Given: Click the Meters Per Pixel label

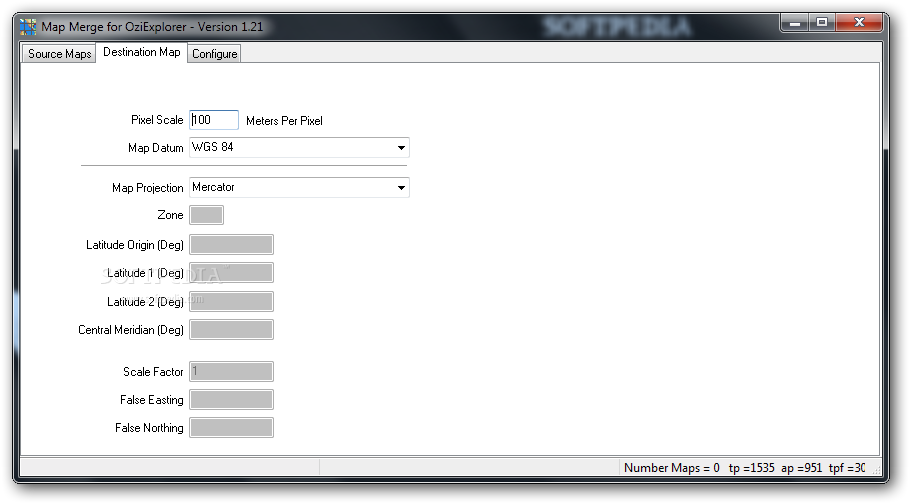Looking at the screenshot, I should pos(284,121).
